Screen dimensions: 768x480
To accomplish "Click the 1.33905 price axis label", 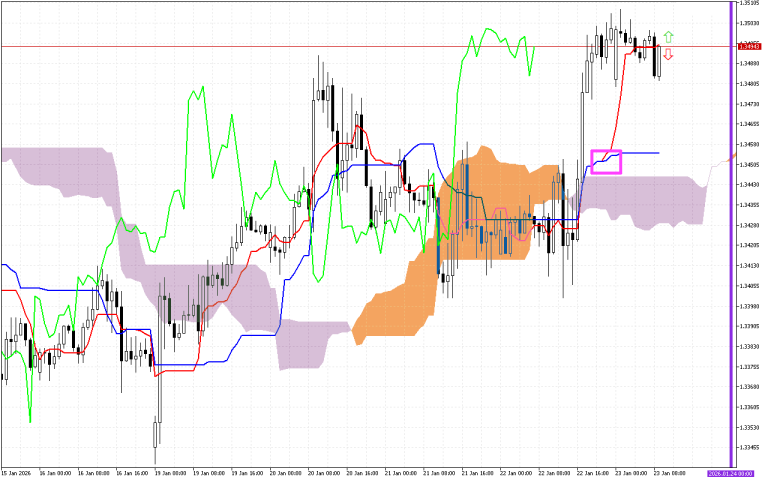I will coord(750,326).
